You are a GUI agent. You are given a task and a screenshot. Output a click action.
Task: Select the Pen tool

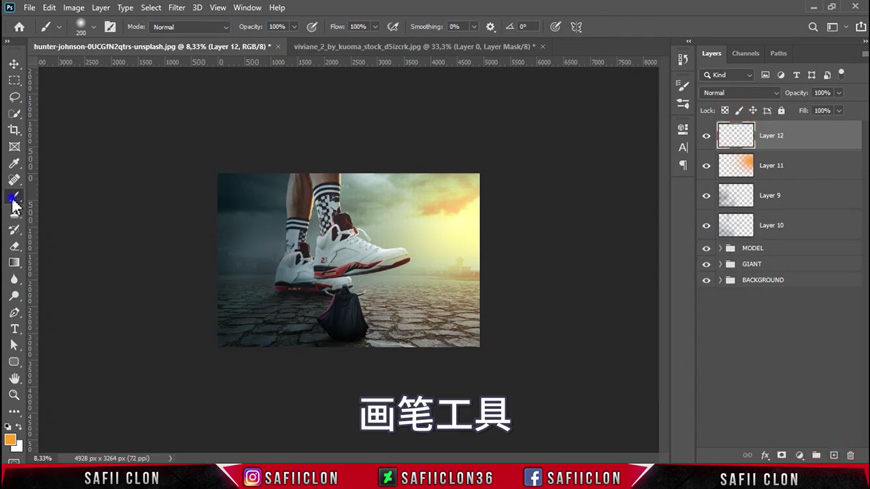tap(14, 312)
